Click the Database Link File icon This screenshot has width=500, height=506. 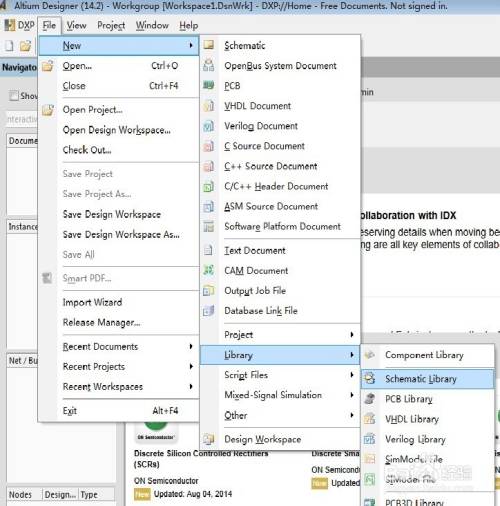(209, 310)
